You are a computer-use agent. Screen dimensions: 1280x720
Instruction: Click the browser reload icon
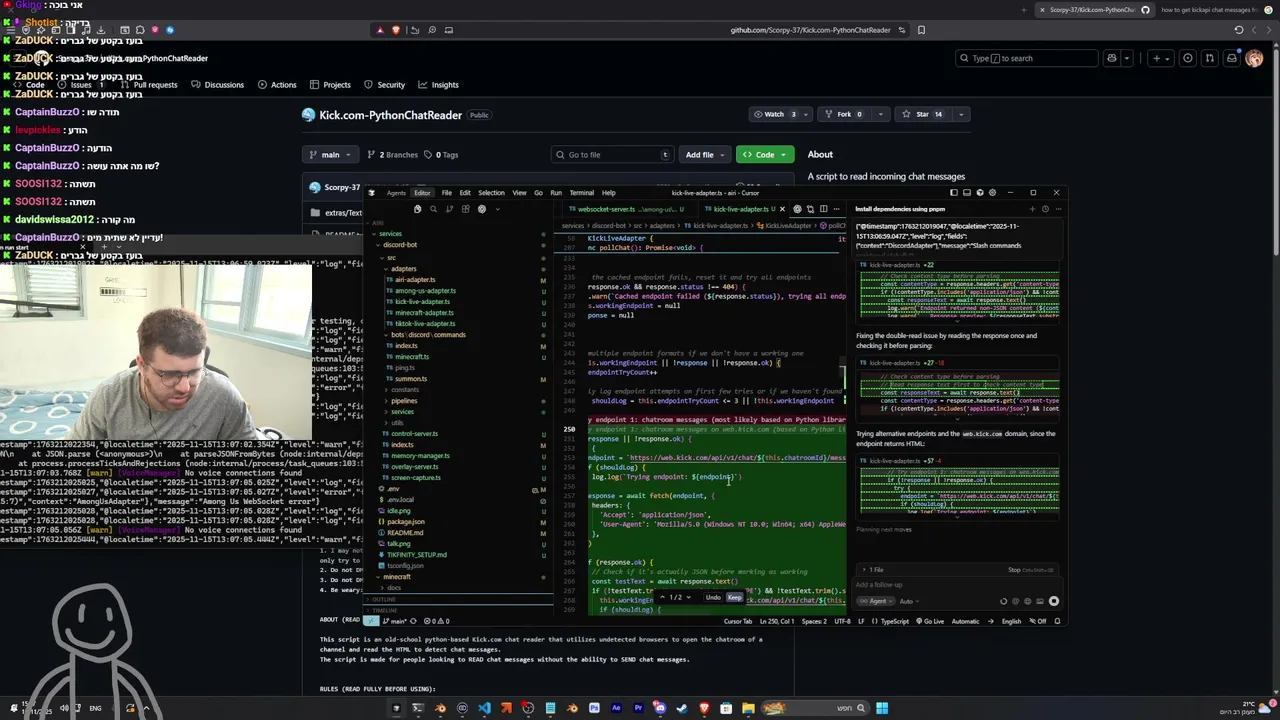coord(1239,30)
